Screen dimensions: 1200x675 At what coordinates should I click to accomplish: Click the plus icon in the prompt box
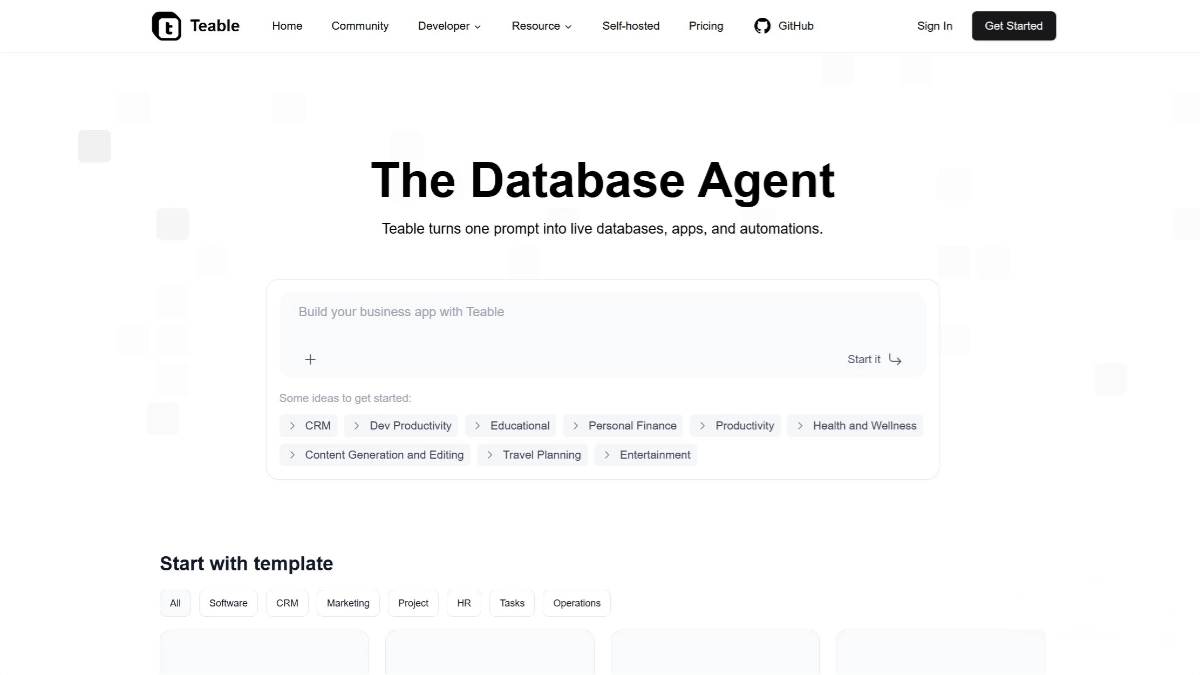[x=310, y=359]
